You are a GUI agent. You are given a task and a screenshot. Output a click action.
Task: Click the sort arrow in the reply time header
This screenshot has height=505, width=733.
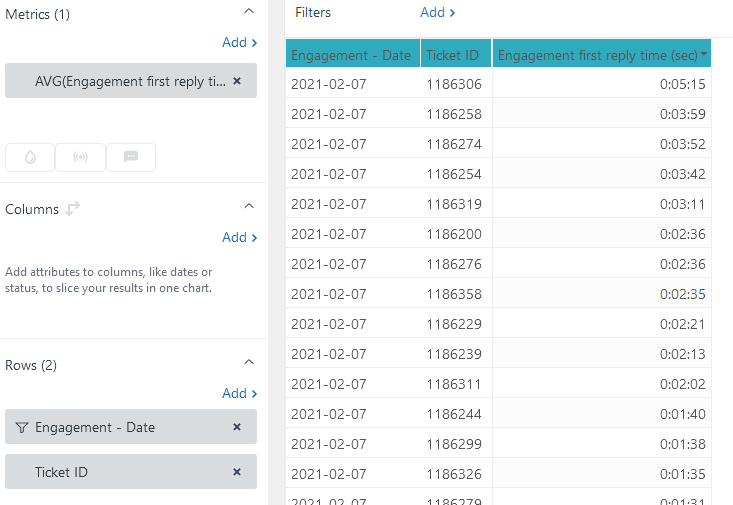pyautogui.click(x=705, y=55)
